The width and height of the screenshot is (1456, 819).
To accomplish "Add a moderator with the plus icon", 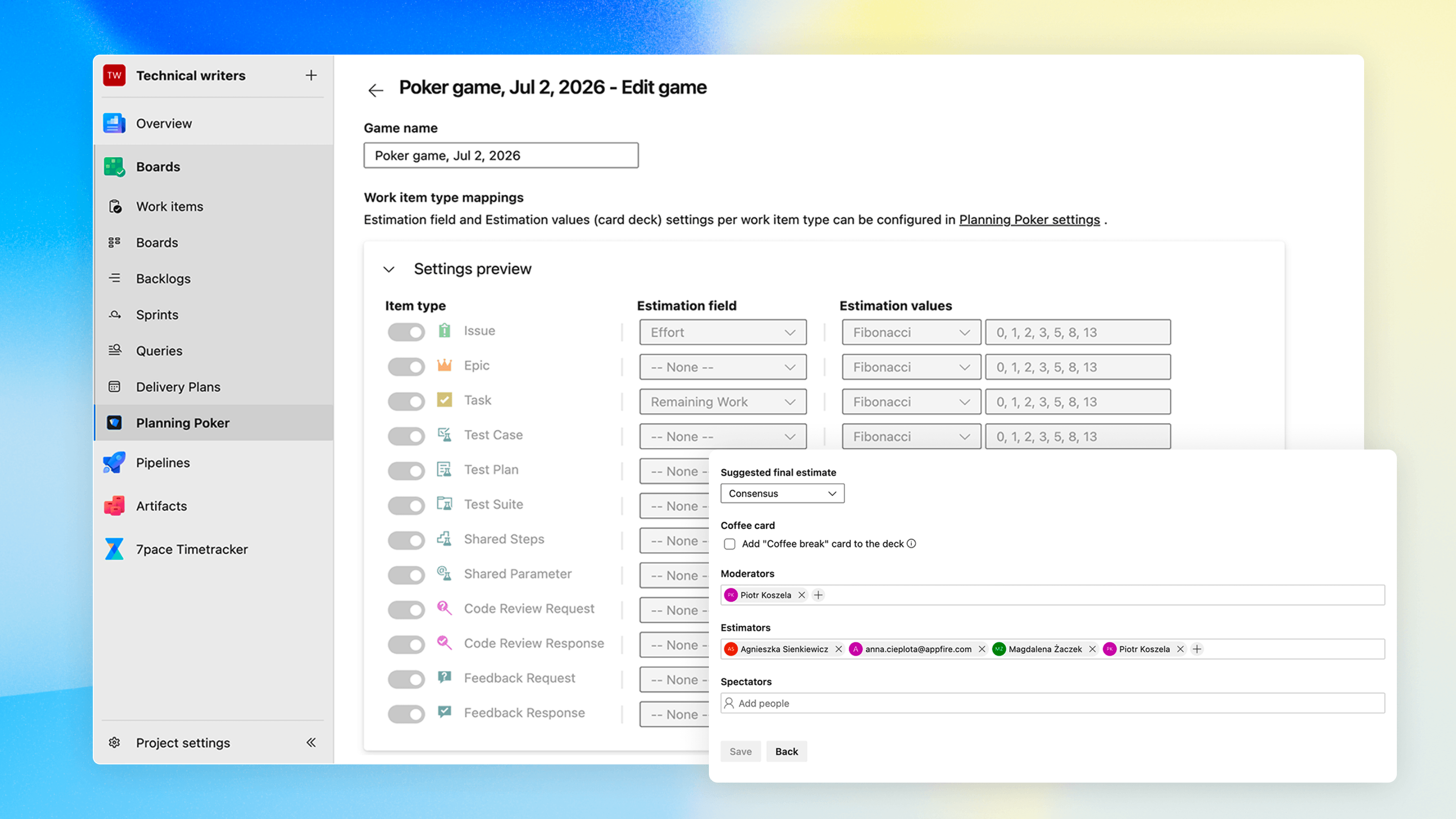I will 818,595.
